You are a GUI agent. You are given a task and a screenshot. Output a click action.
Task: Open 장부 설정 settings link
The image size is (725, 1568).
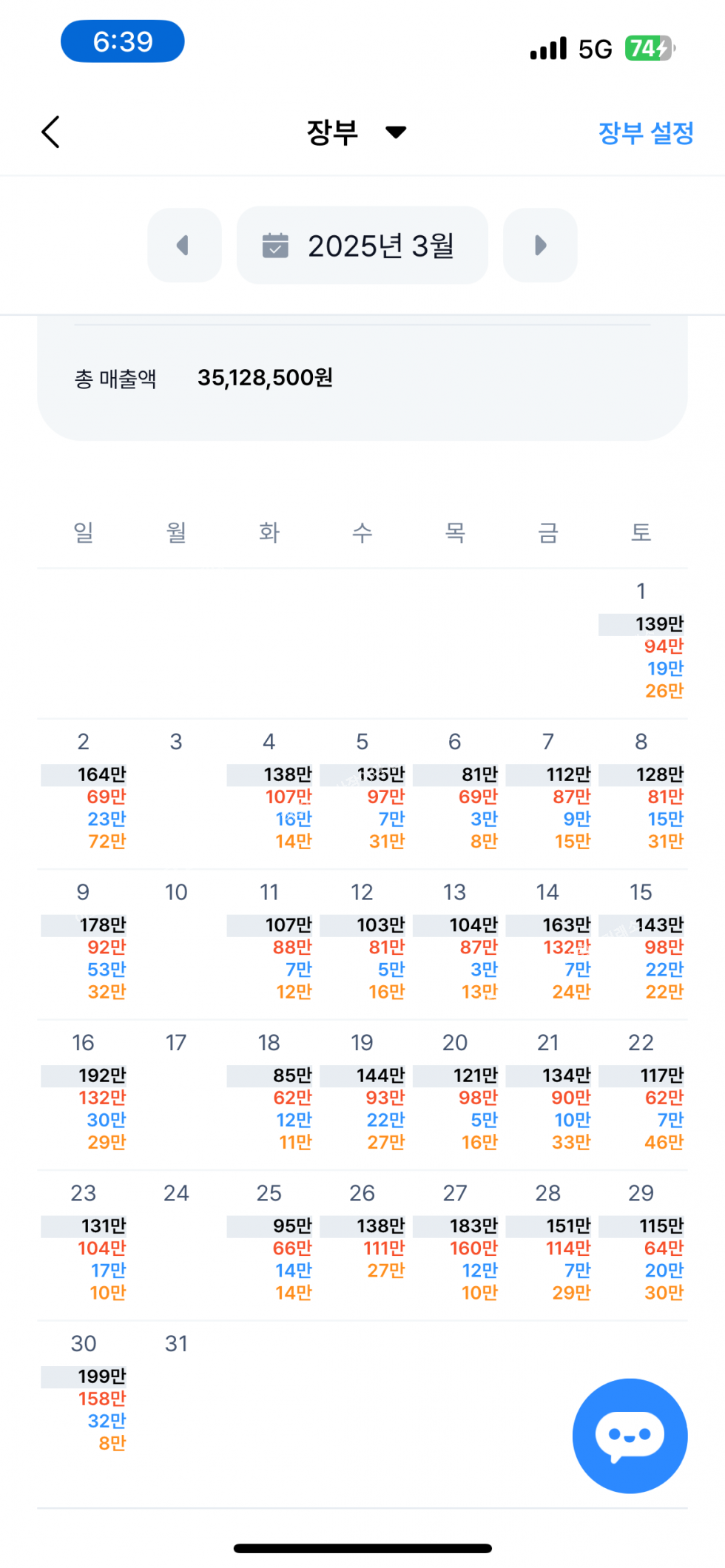click(x=645, y=133)
